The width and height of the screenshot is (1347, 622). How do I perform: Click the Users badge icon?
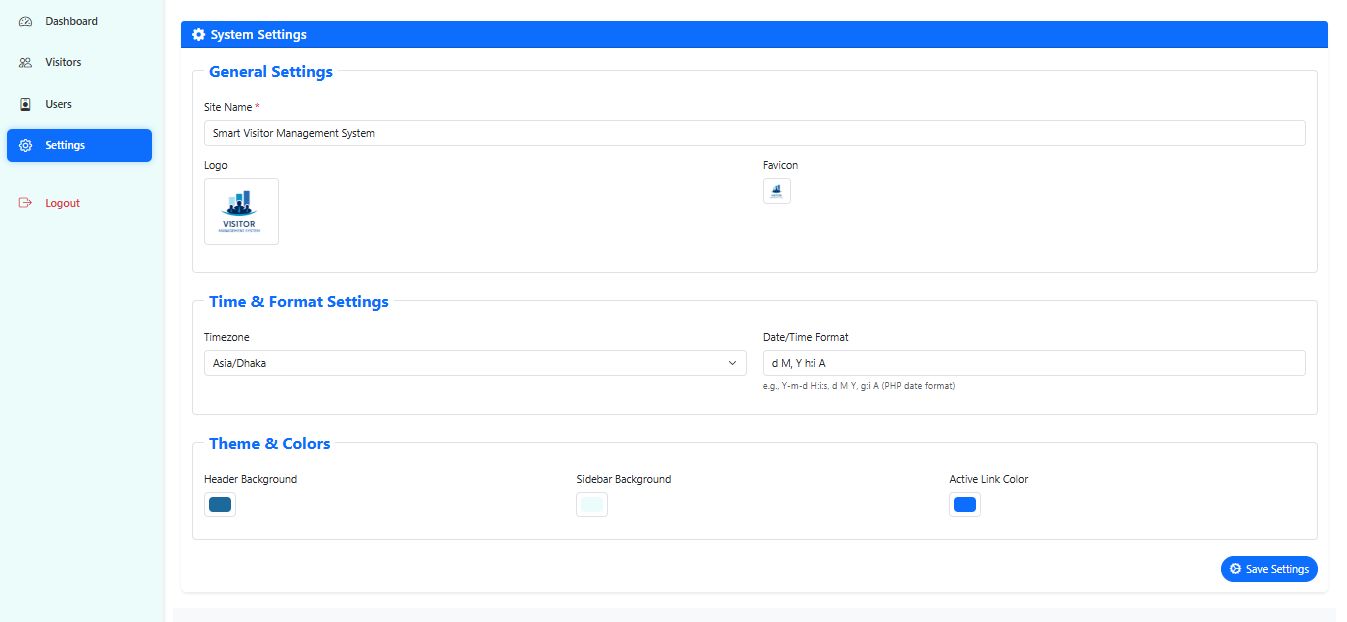point(26,104)
